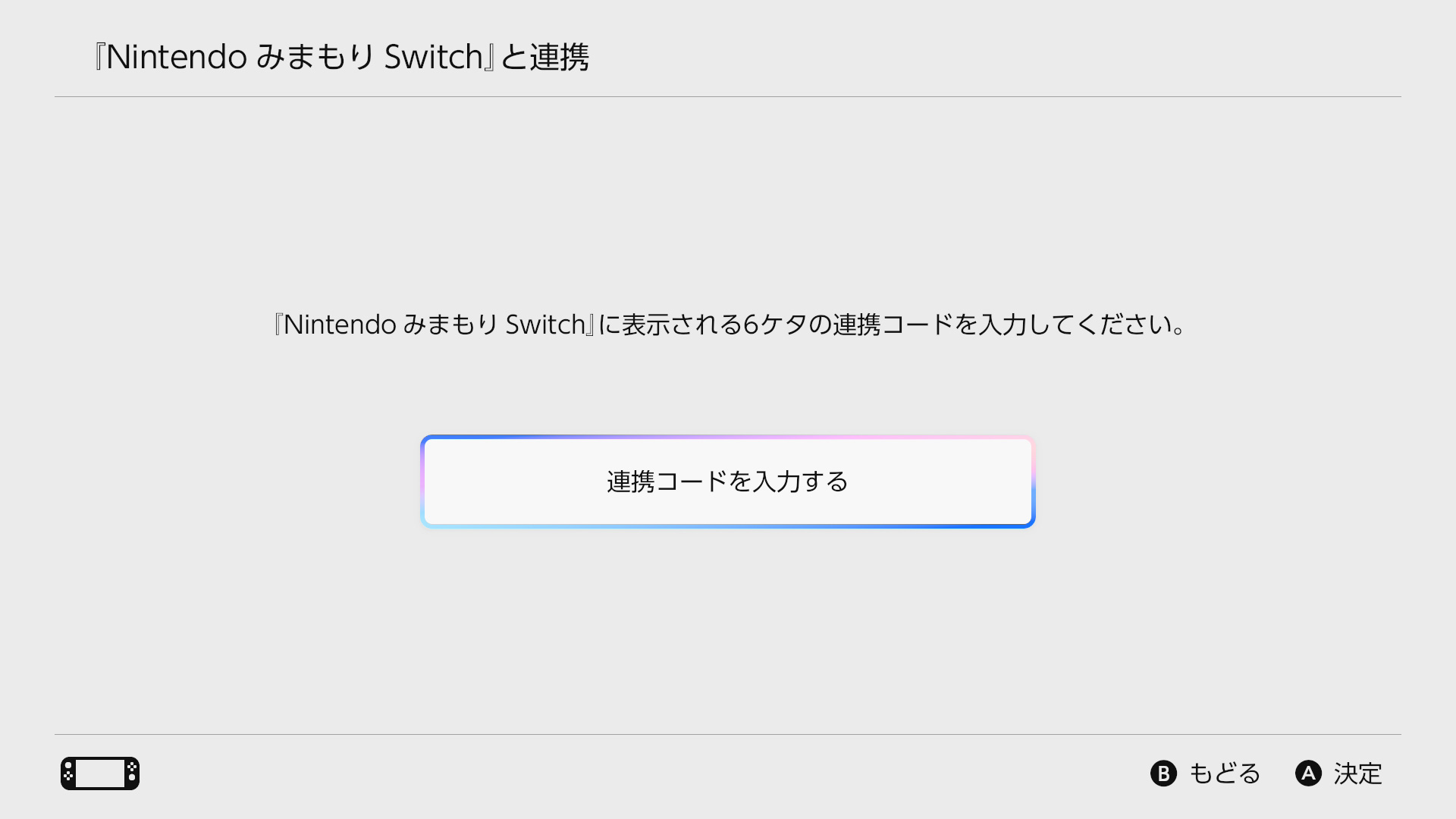The height and width of the screenshot is (819, 1456).
Task: Click 入力する text inside the code button
Action: click(801, 482)
